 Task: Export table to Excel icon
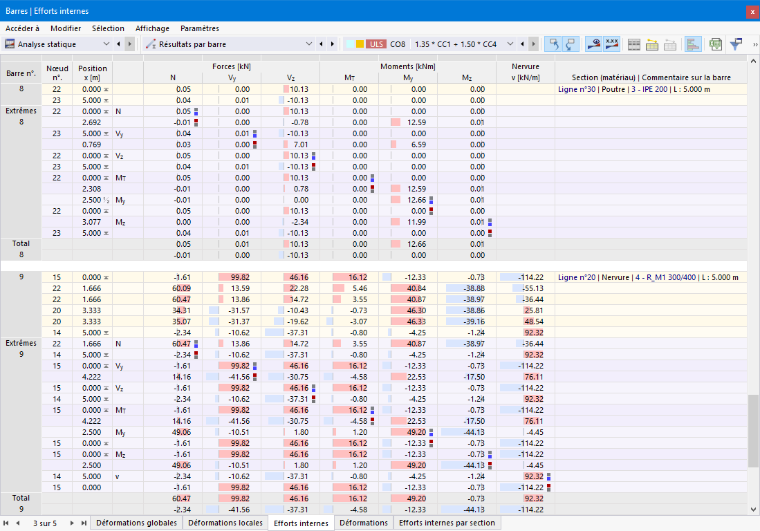tap(715, 45)
